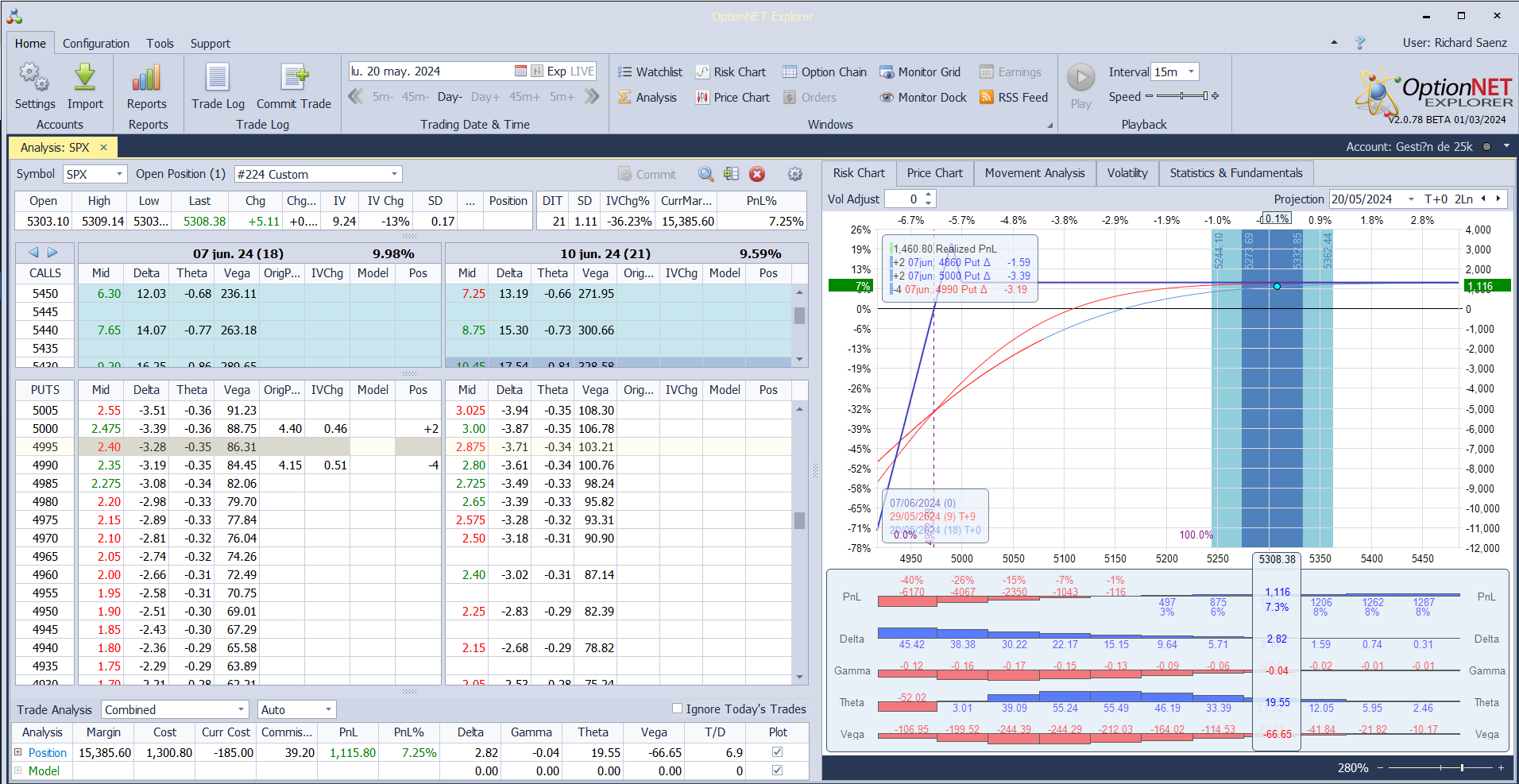Toggle Plot checkbox for Model row
The height and width of the screenshot is (784, 1519).
tap(777, 770)
